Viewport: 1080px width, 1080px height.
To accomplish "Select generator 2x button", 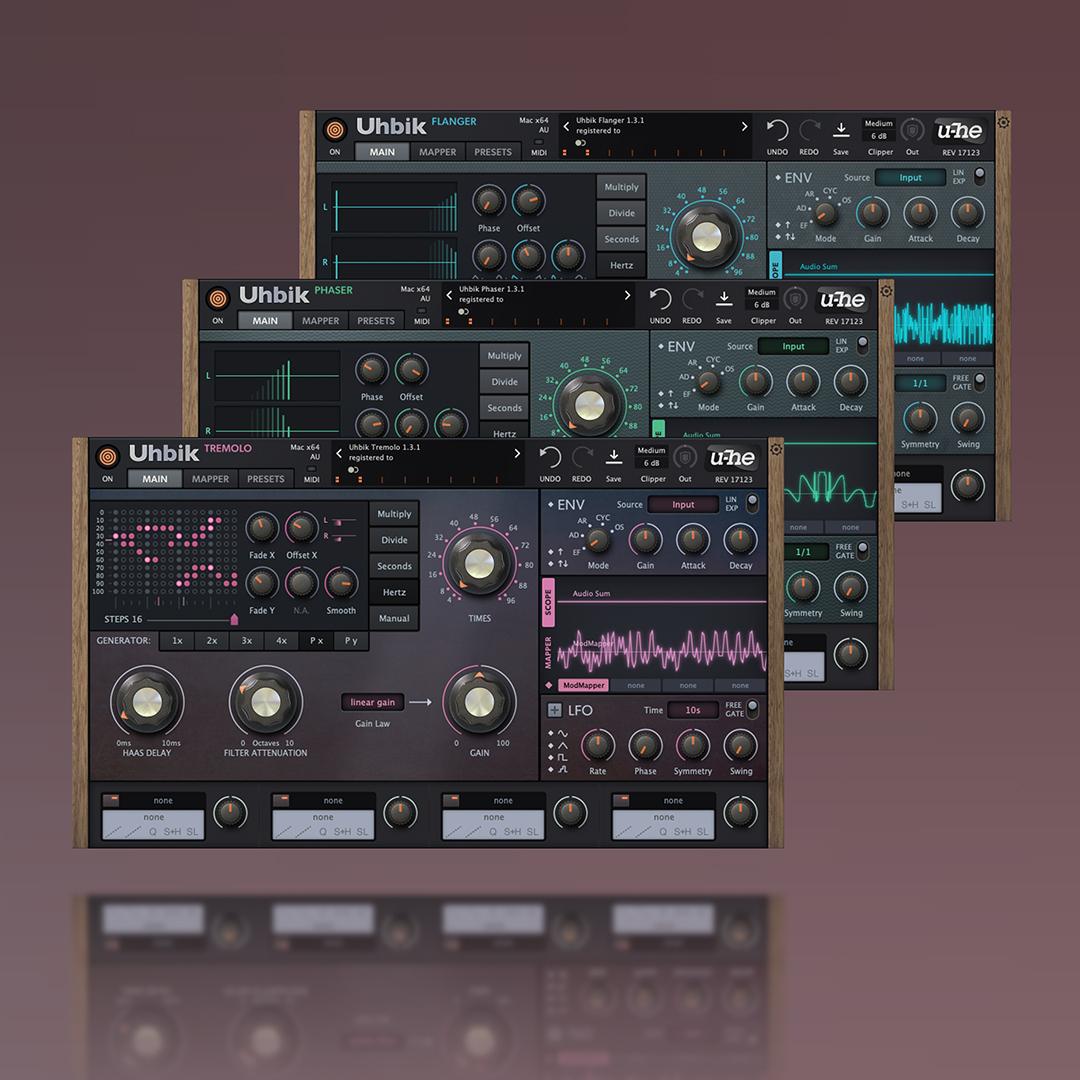I will (x=211, y=641).
